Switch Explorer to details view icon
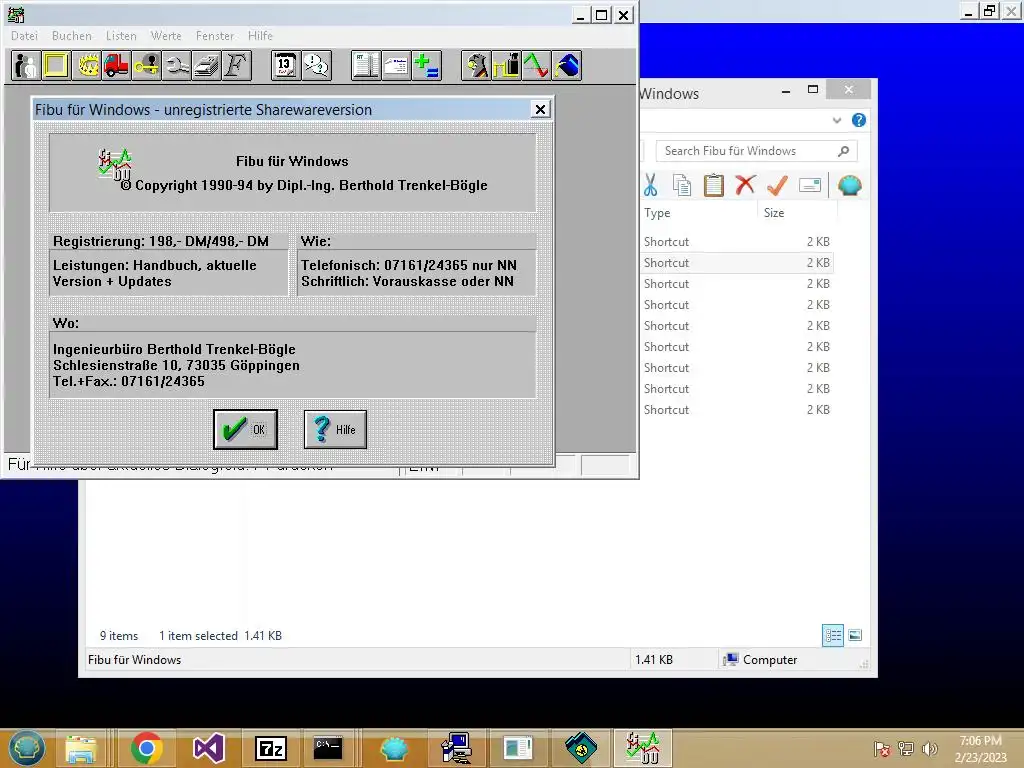Viewport: 1024px width, 768px height. [x=833, y=635]
